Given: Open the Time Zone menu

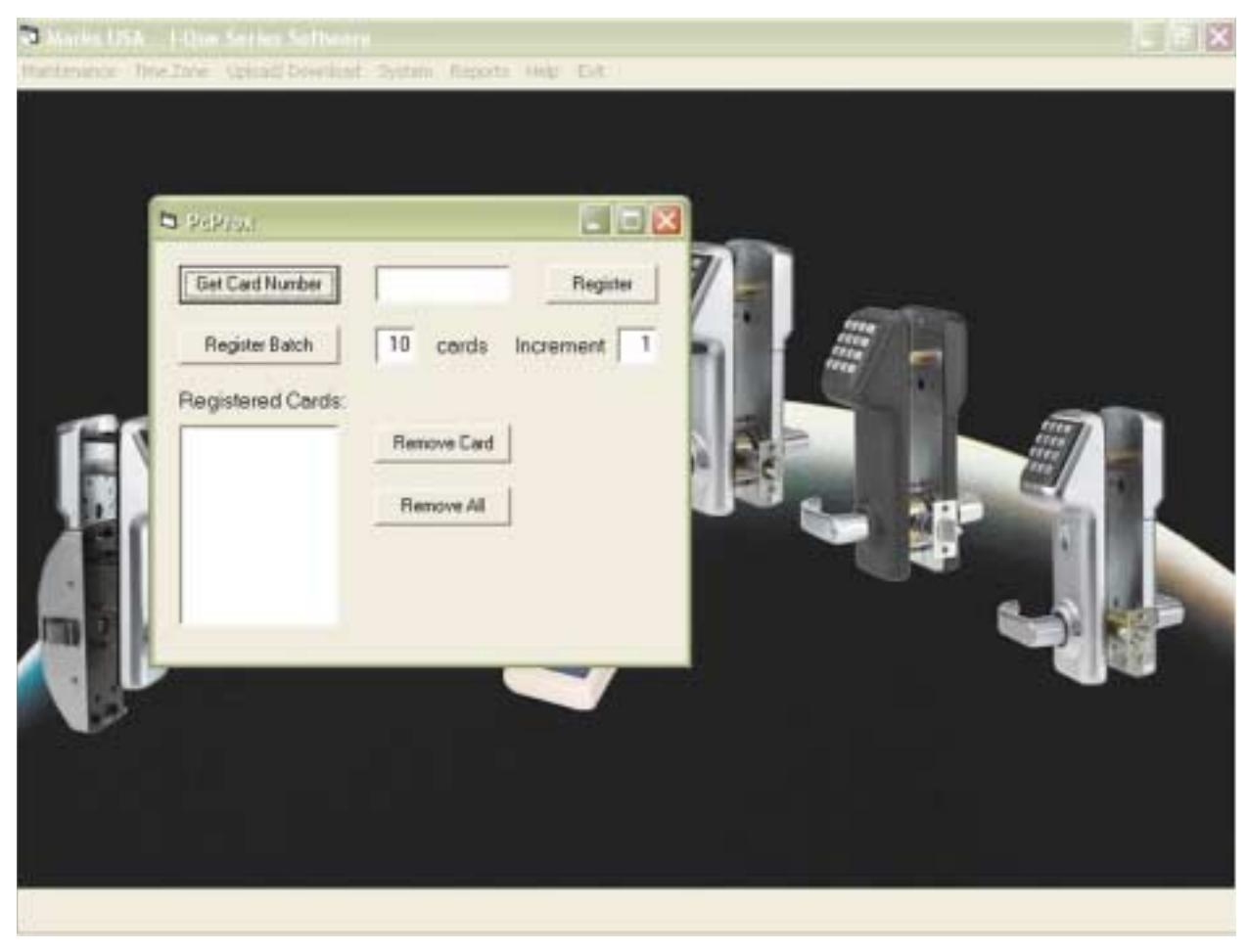Looking at the screenshot, I should click(x=171, y=71).
